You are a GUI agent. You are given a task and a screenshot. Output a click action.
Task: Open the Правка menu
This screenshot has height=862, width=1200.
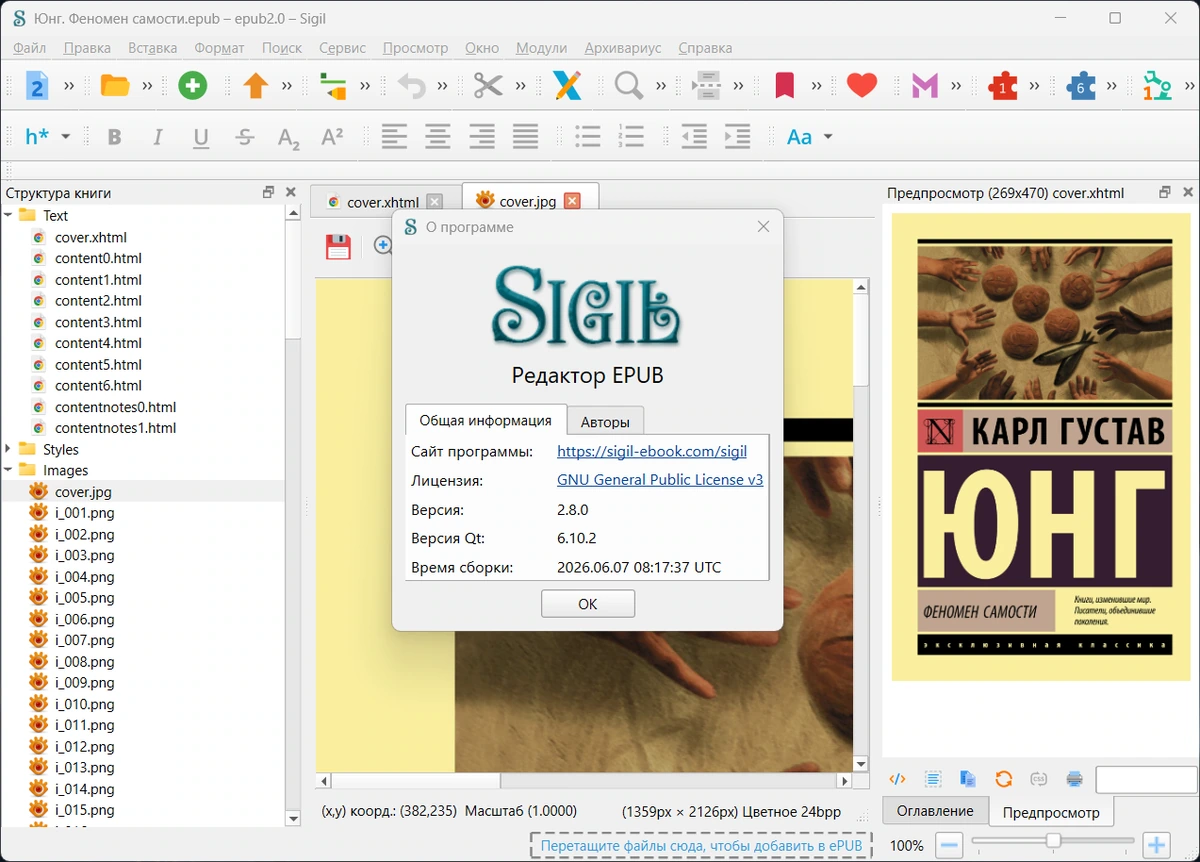[87, 47]
